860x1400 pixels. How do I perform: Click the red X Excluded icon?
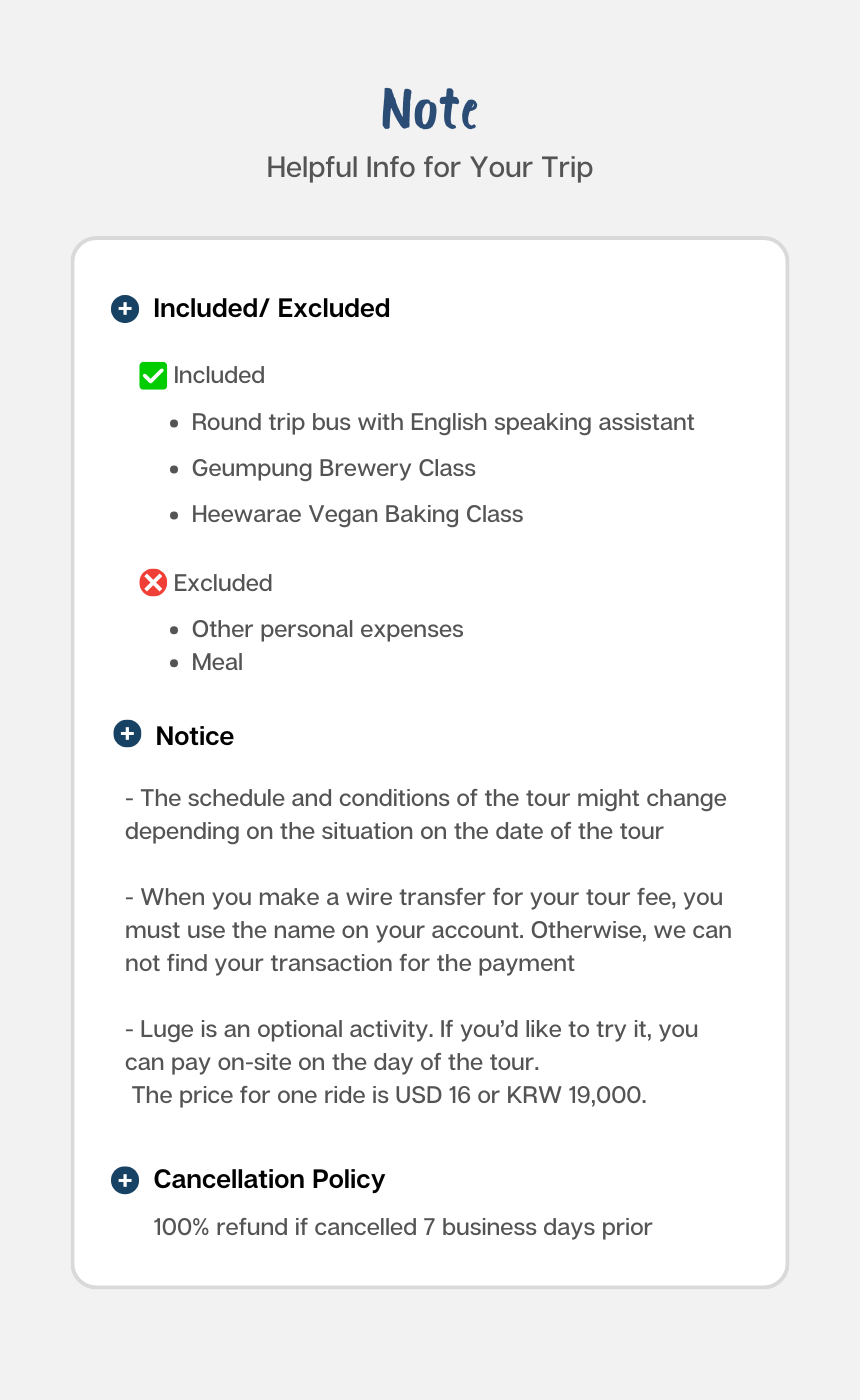click(153, 582)
